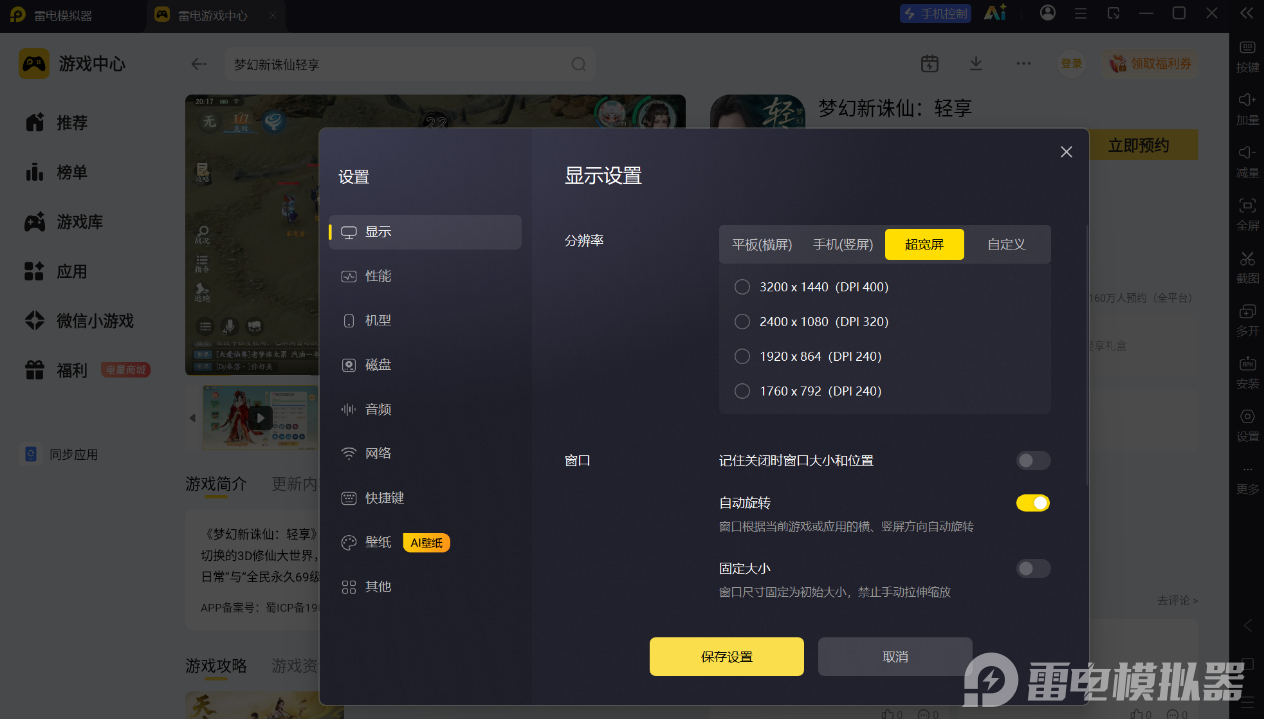This screenshot has width=1264, height=719.
Task: Open 音频 audio settings category
Action: point(425,409)
